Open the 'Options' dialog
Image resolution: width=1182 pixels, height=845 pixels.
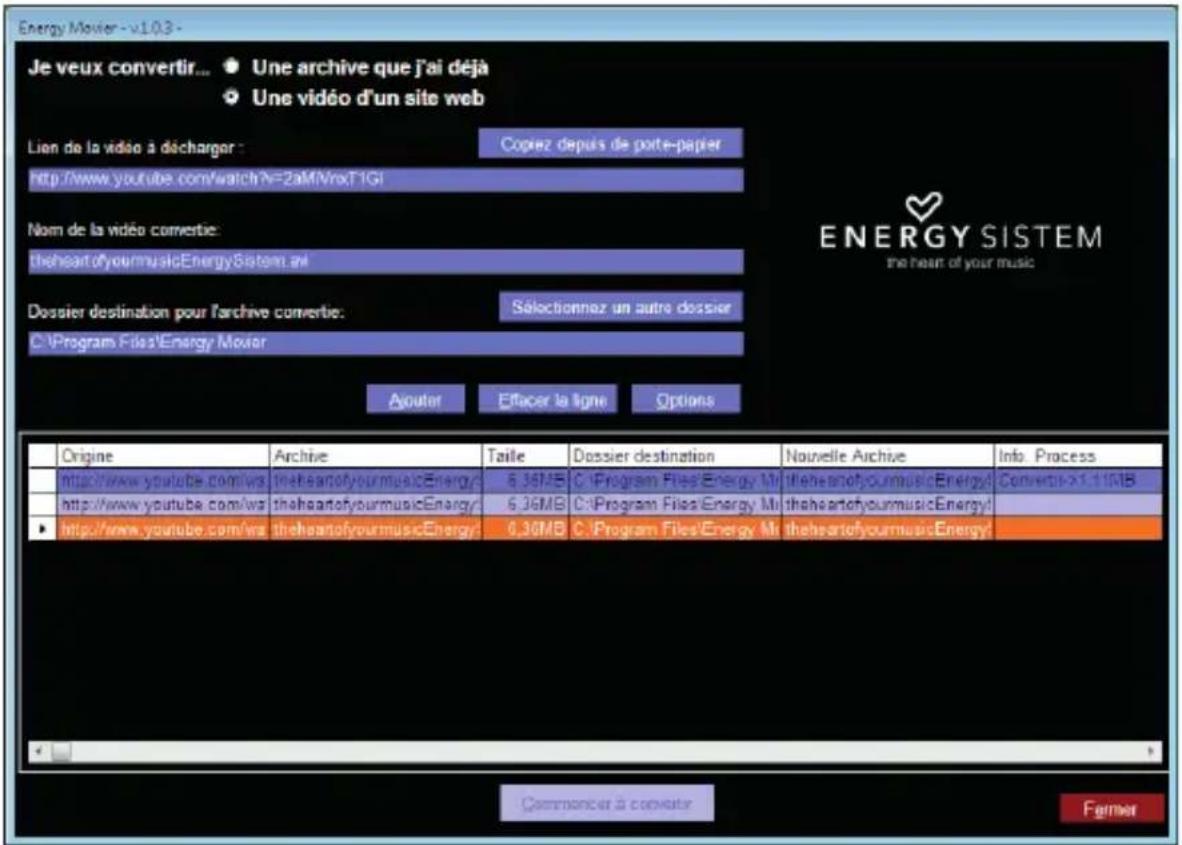click(687, 401)
